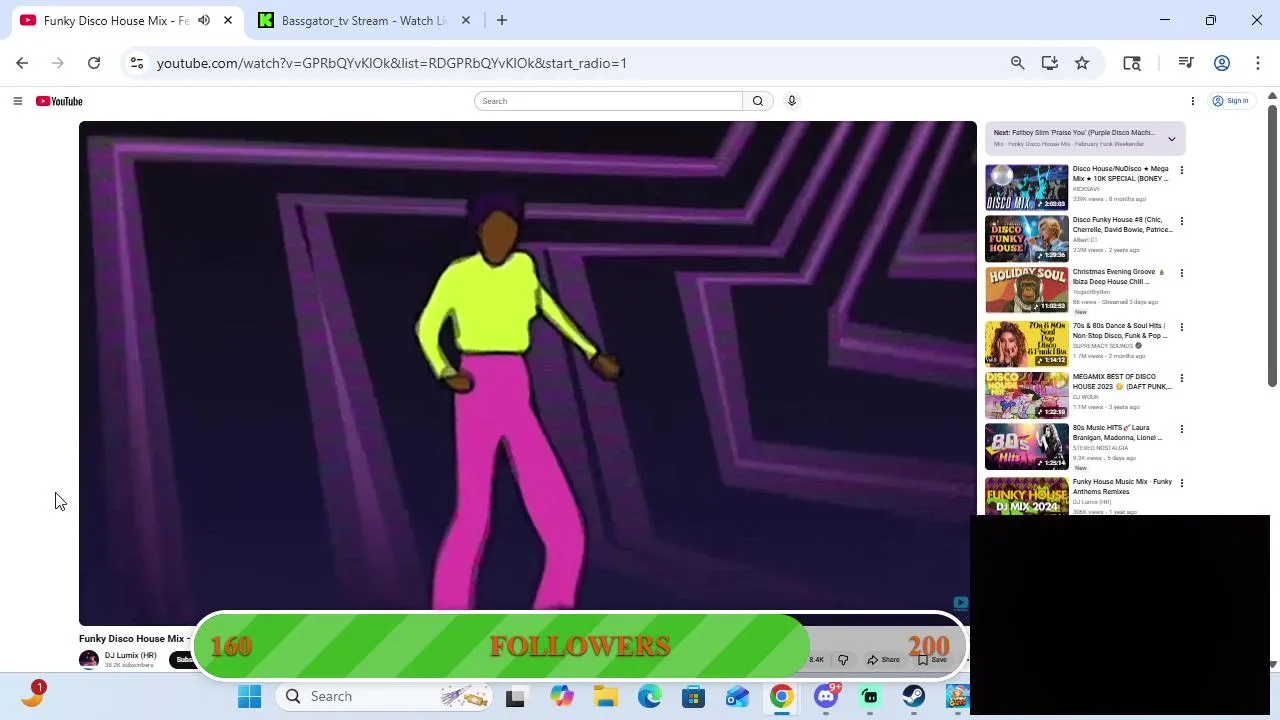Image resolution: width=1280 pixels, height=720 pixels.
Task: Open Microsoft Edge from the taskbar
Action: 650,696
